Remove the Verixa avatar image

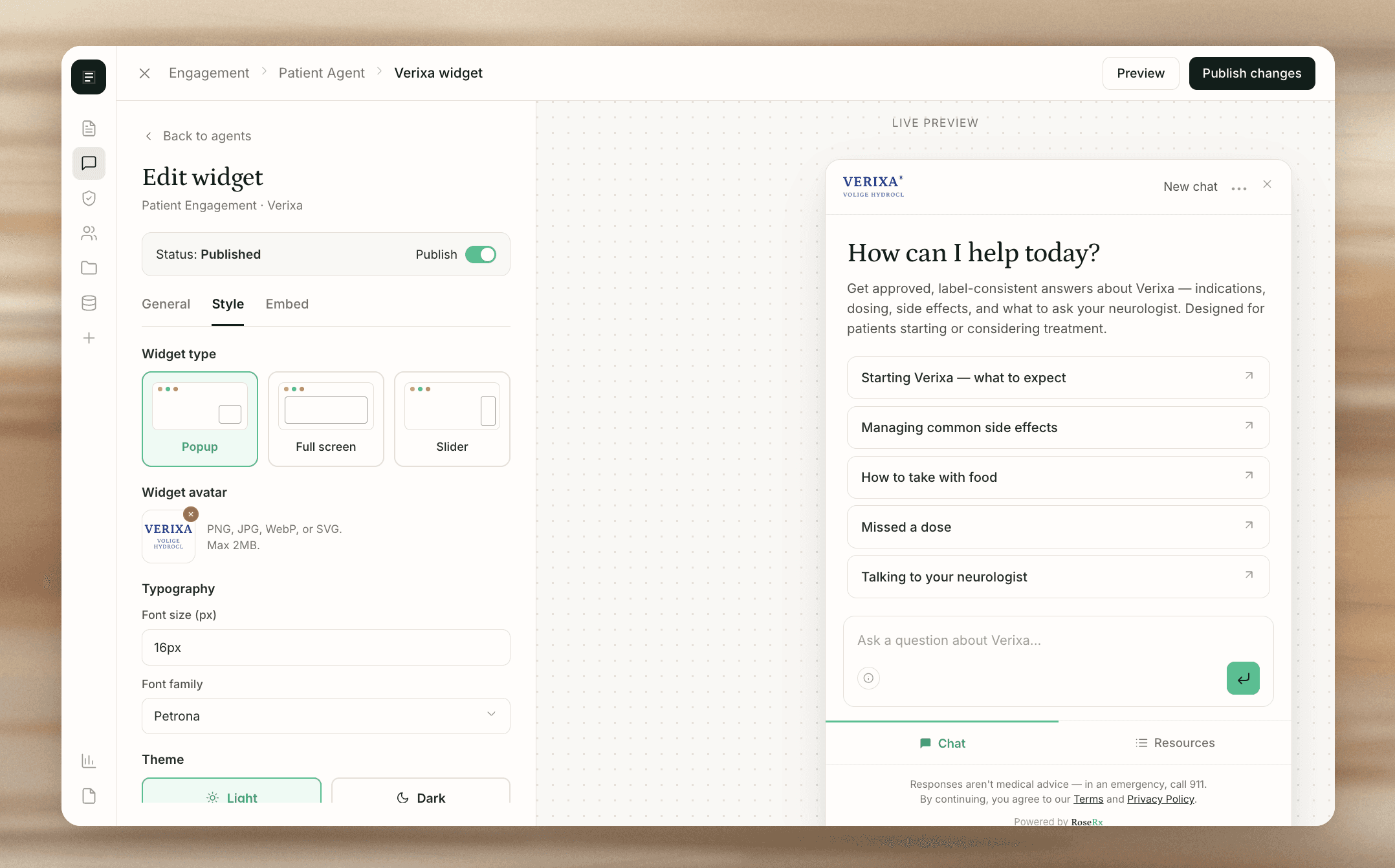191,514
